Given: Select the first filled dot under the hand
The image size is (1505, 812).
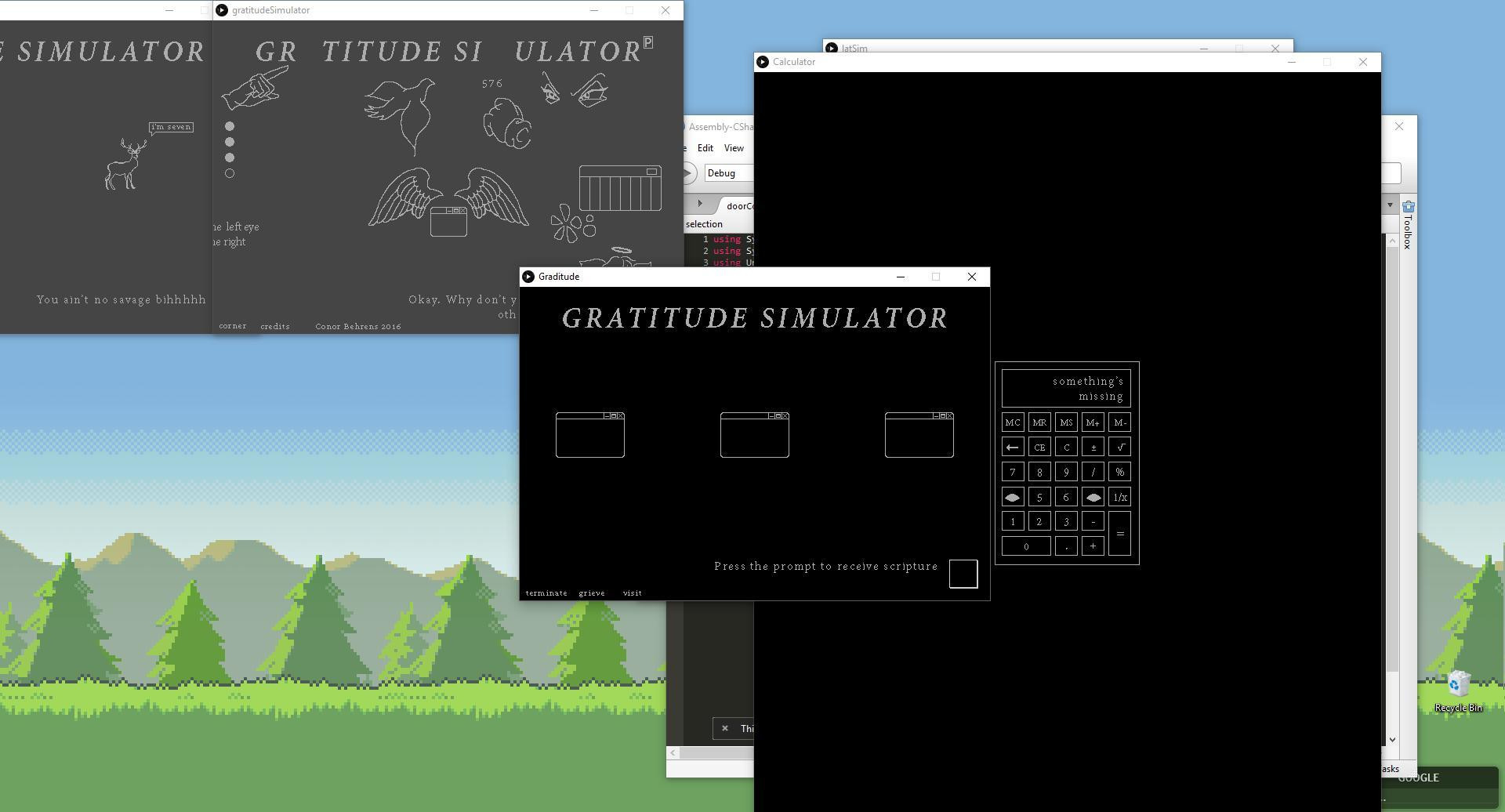Looking at the screenshot, I should (x=230, y=126).
